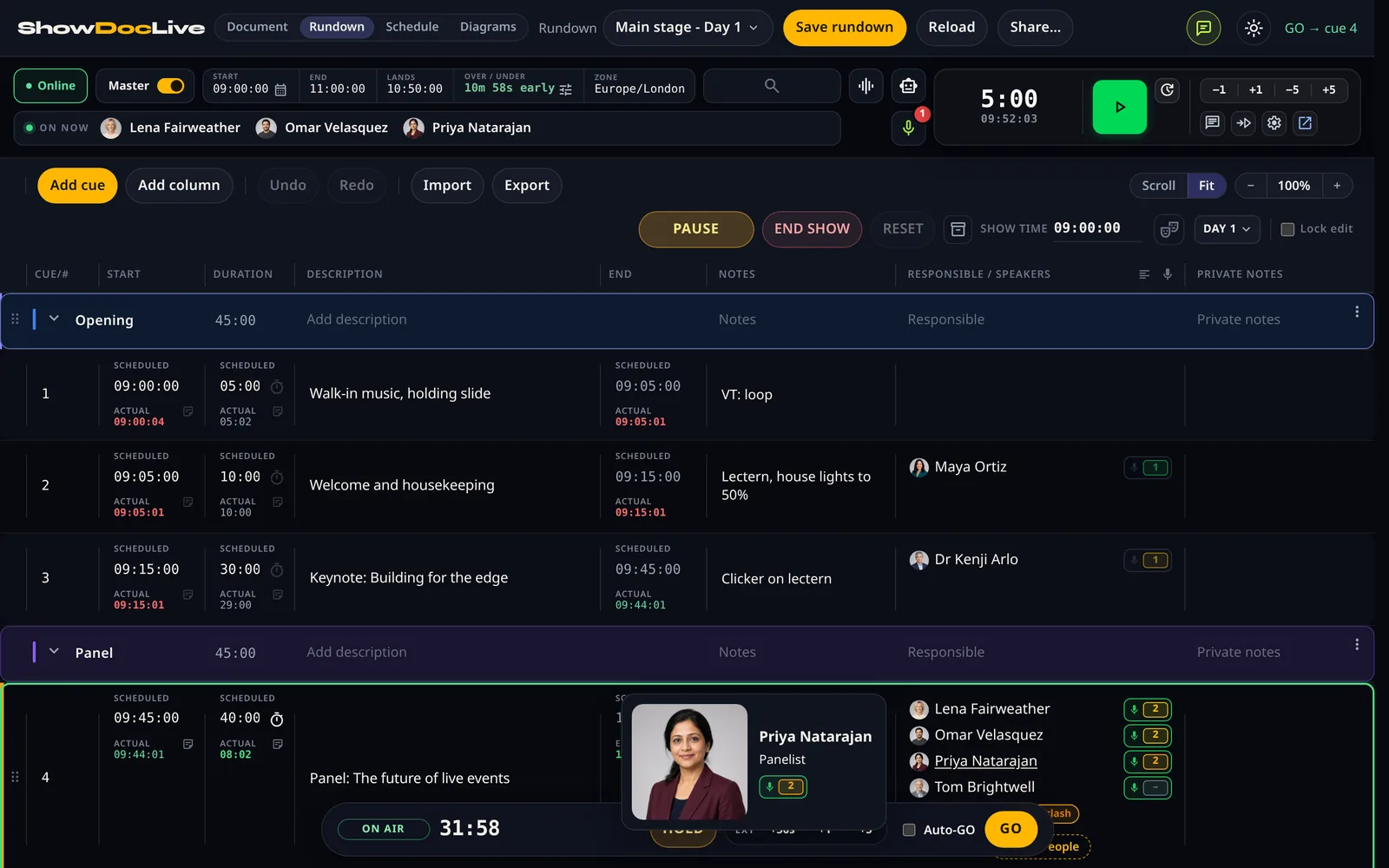Open calendar icon beside start time

(280, 89)
